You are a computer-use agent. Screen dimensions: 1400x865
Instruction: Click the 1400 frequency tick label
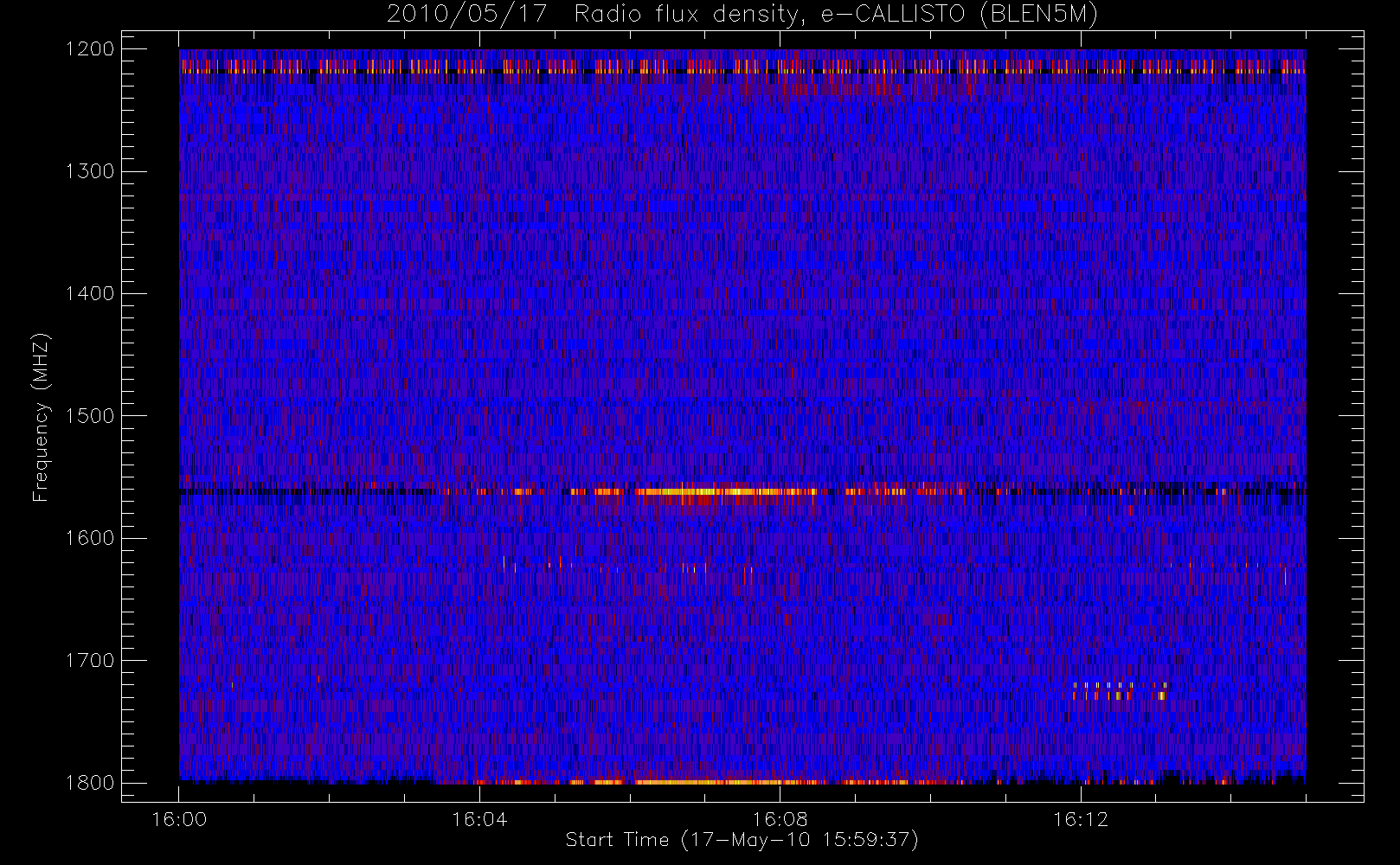(x=90, y=294)
